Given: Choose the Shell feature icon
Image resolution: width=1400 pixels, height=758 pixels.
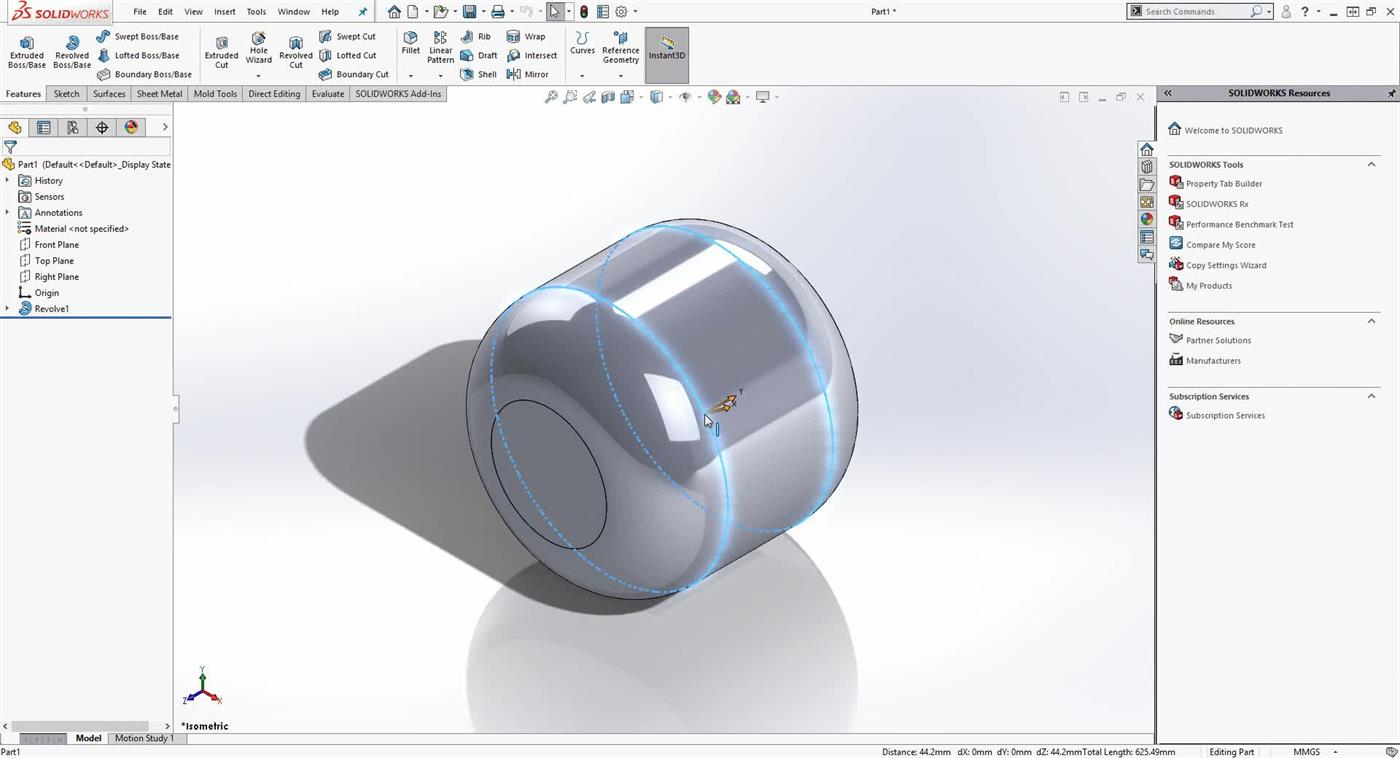Looking at the screenshot, I should coord(478,74).
